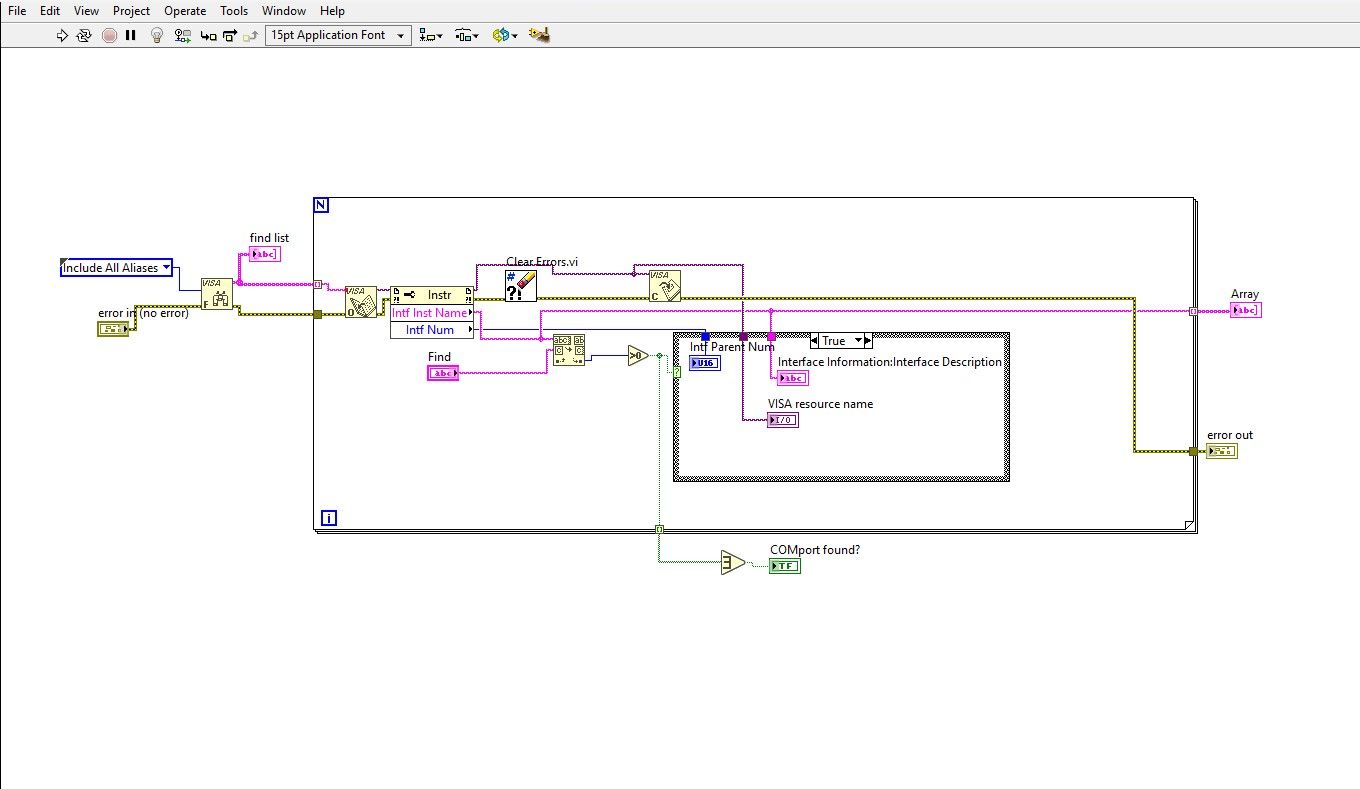Click the find list label

269,238
